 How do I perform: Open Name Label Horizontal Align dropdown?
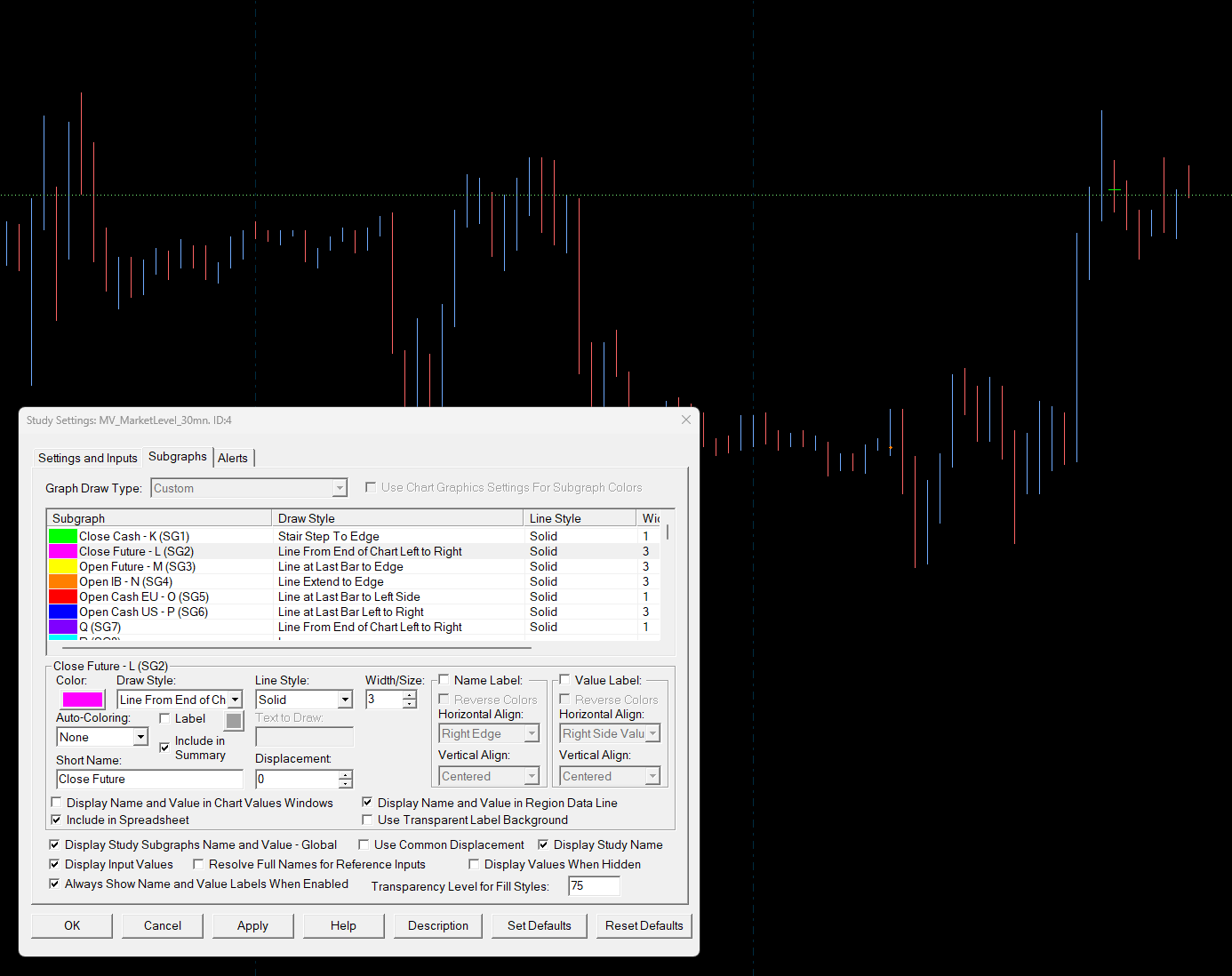tap(532, 733)
